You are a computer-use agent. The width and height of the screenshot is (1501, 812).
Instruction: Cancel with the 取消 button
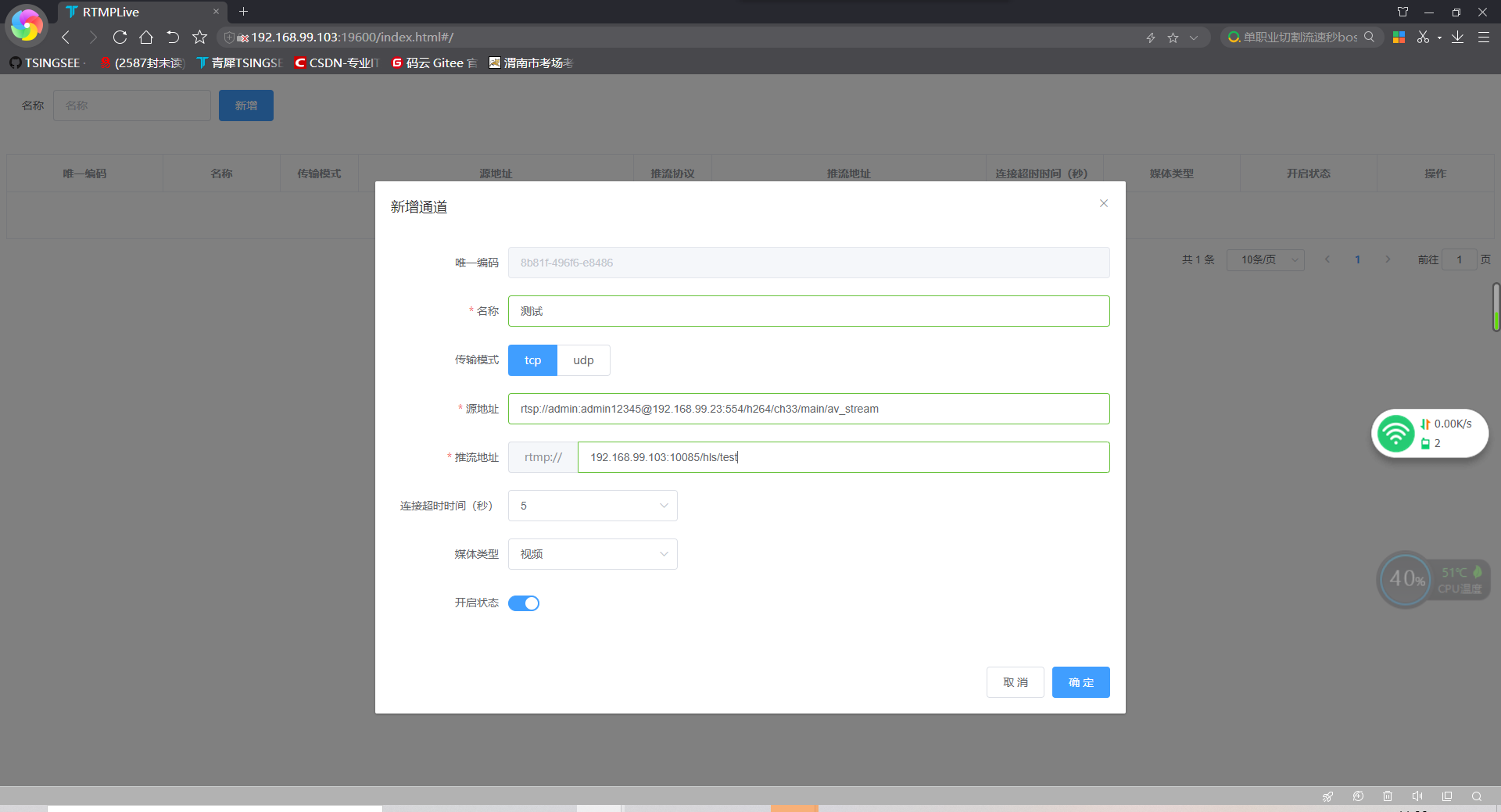pos(1015,682)
